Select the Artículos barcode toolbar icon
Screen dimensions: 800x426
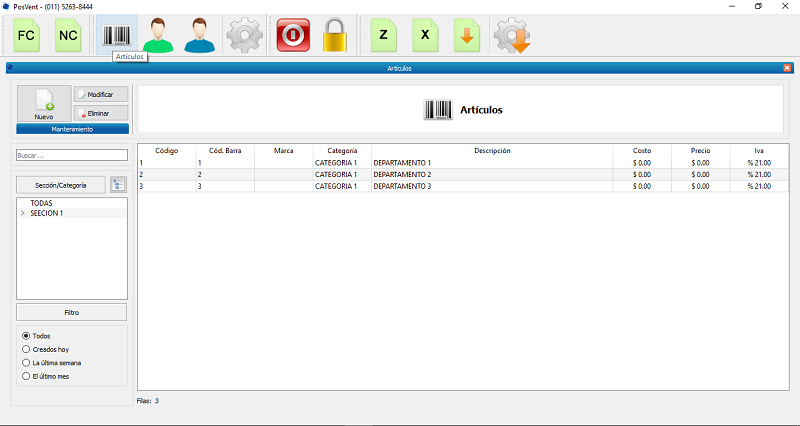[117, 35]
